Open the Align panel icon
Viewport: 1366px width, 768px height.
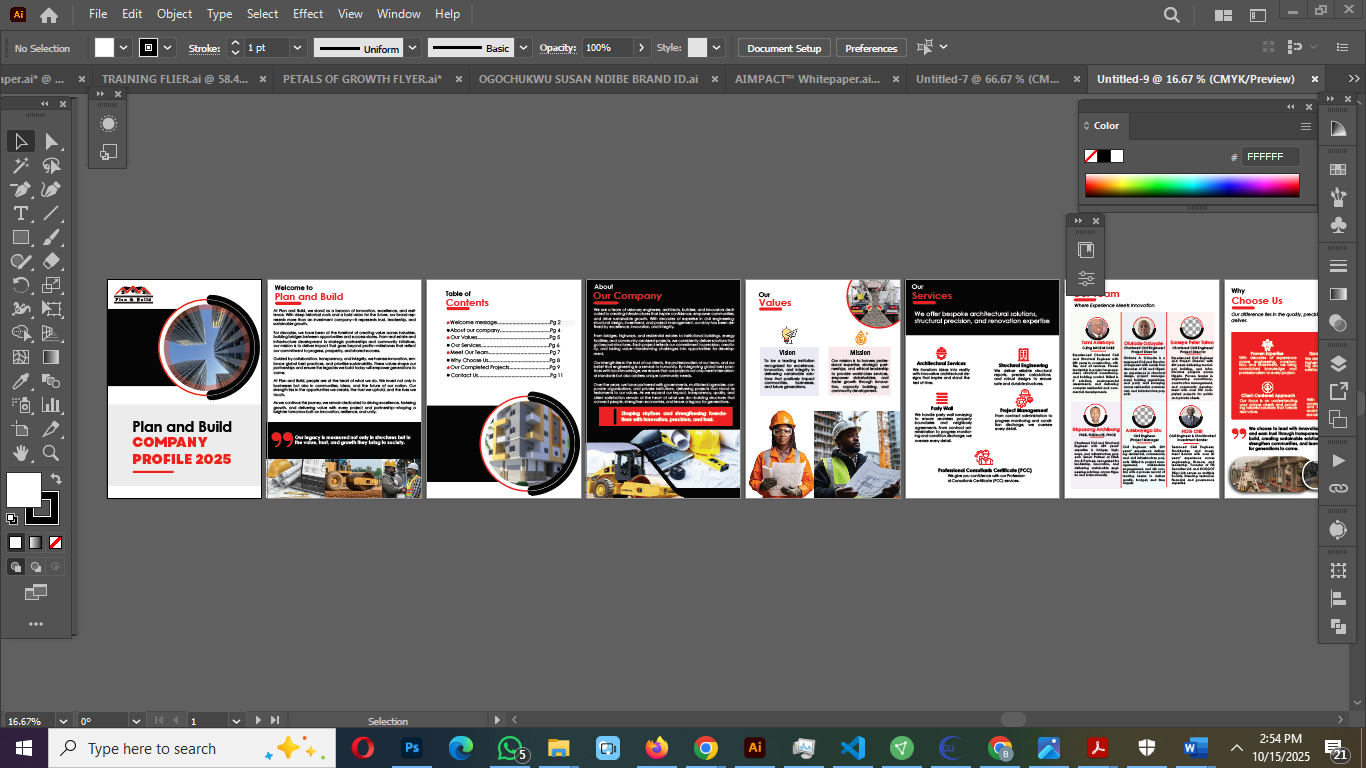1338,599
